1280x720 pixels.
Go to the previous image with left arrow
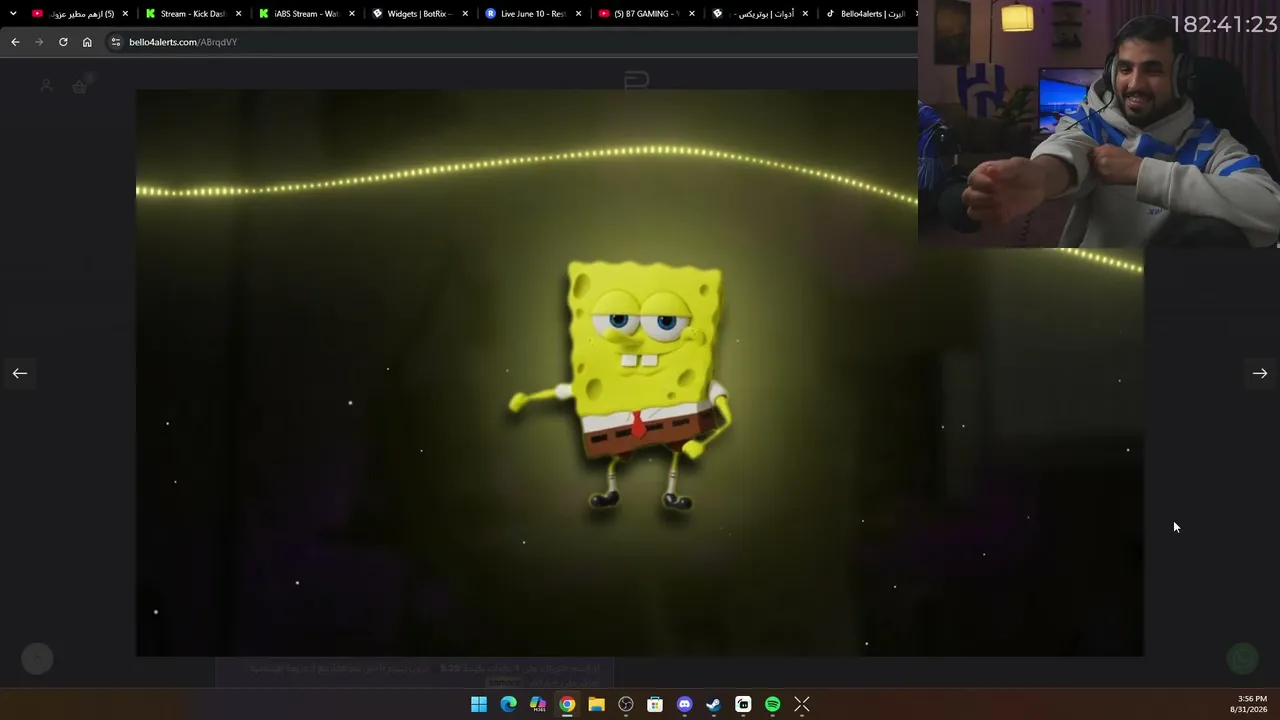click(x=20, y=373)
